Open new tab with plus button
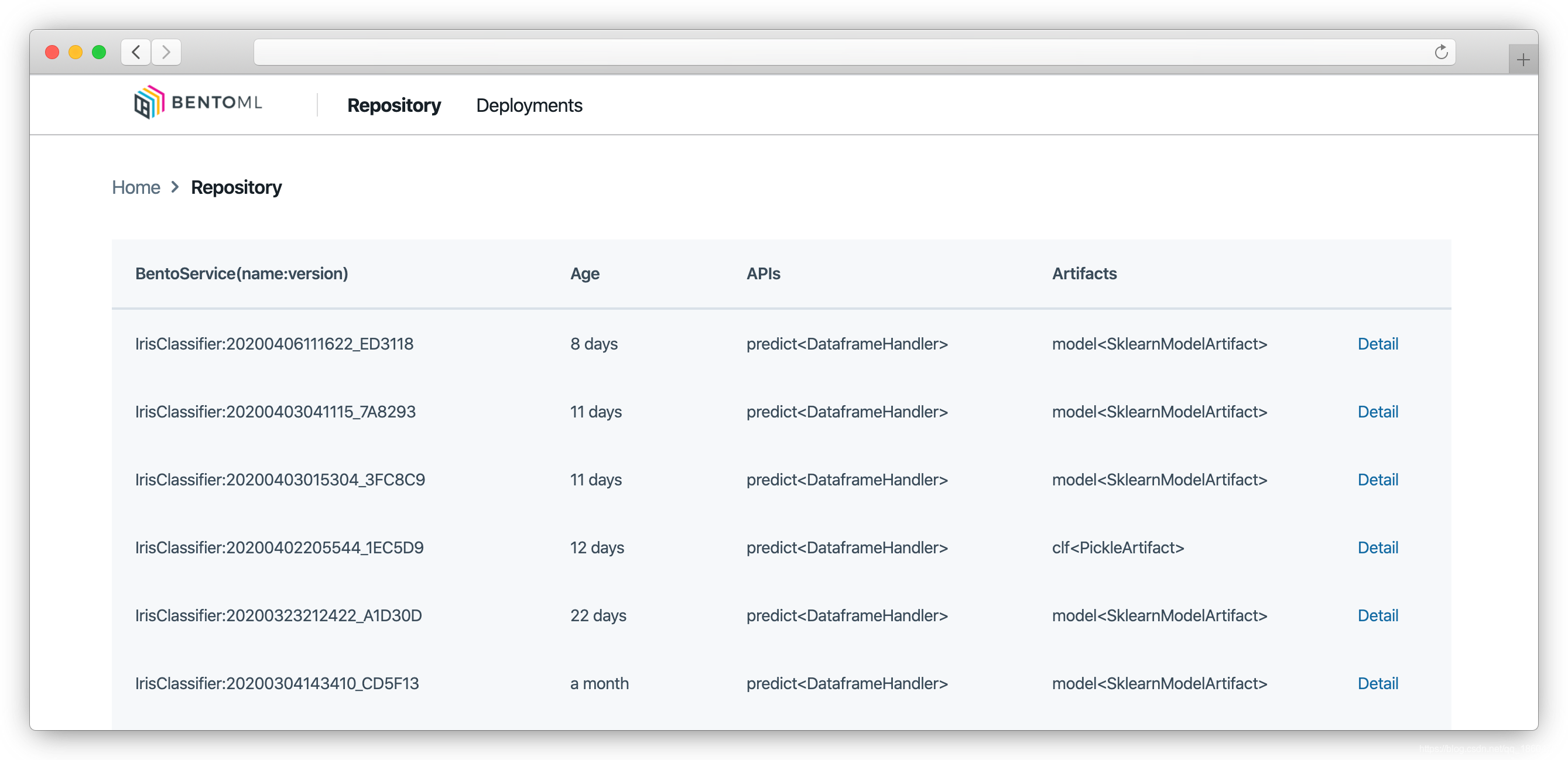1568x760 pixels. 1523,60
